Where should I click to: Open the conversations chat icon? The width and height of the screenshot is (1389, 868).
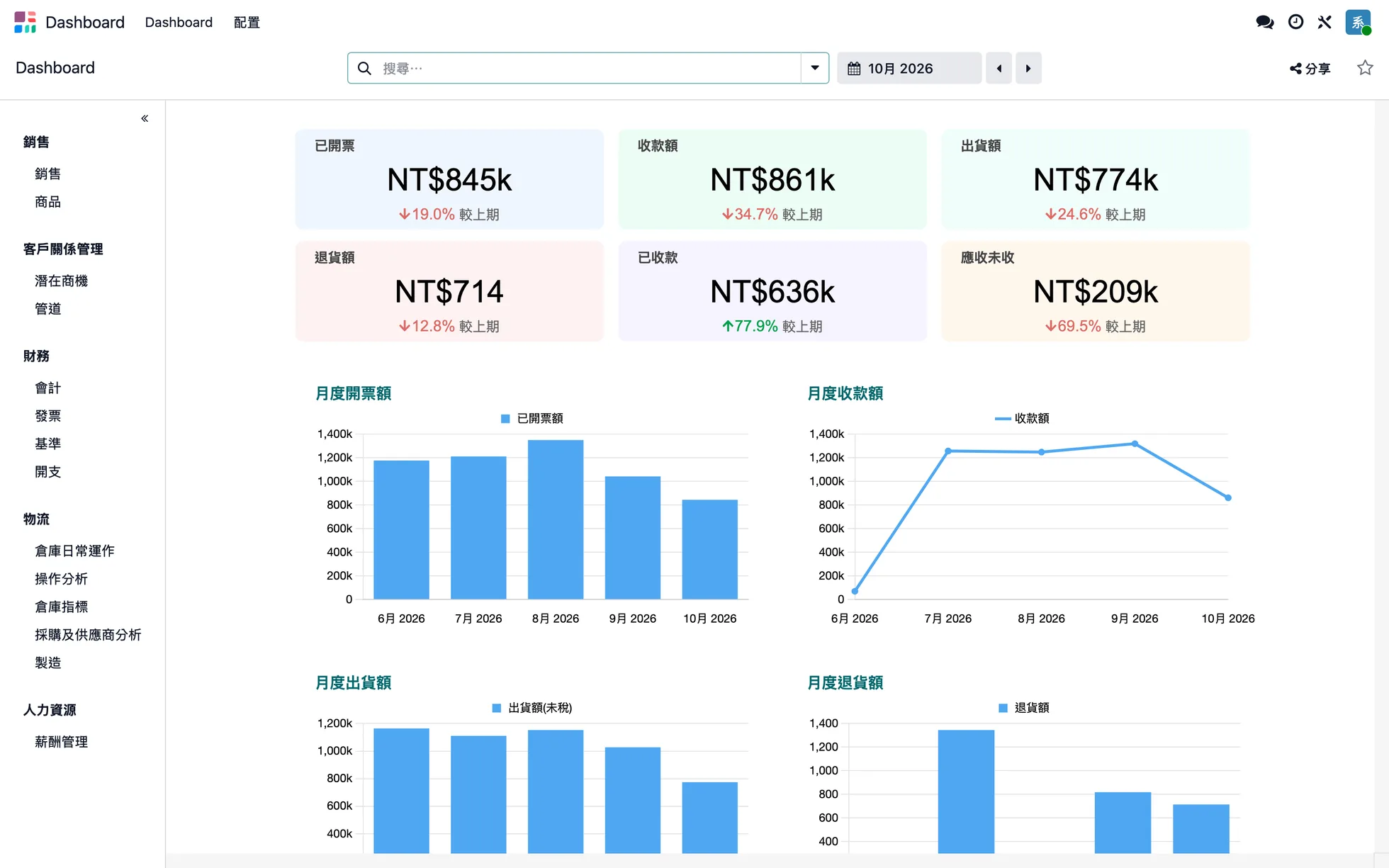(x=1265, y=22)
